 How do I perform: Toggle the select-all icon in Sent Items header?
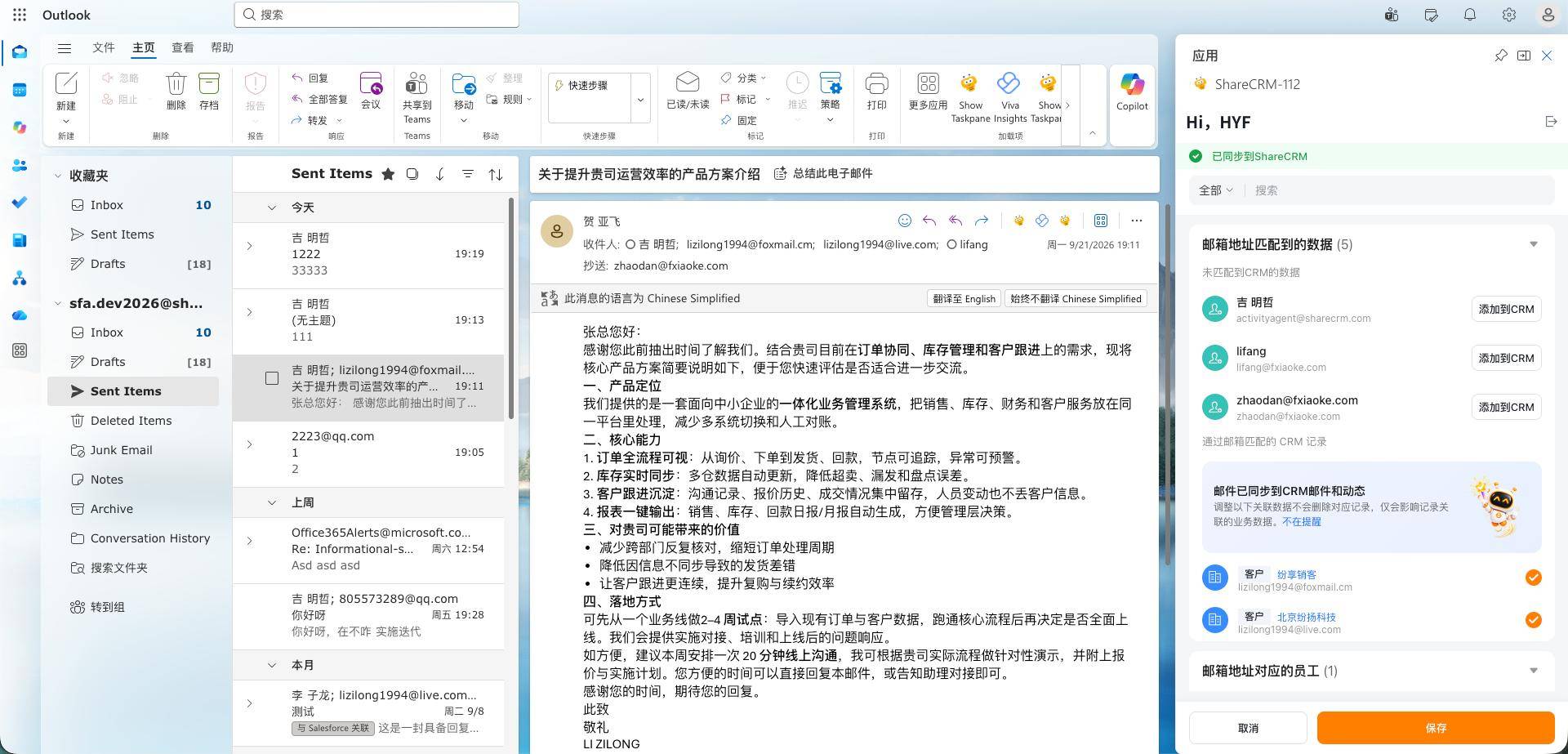412,174
